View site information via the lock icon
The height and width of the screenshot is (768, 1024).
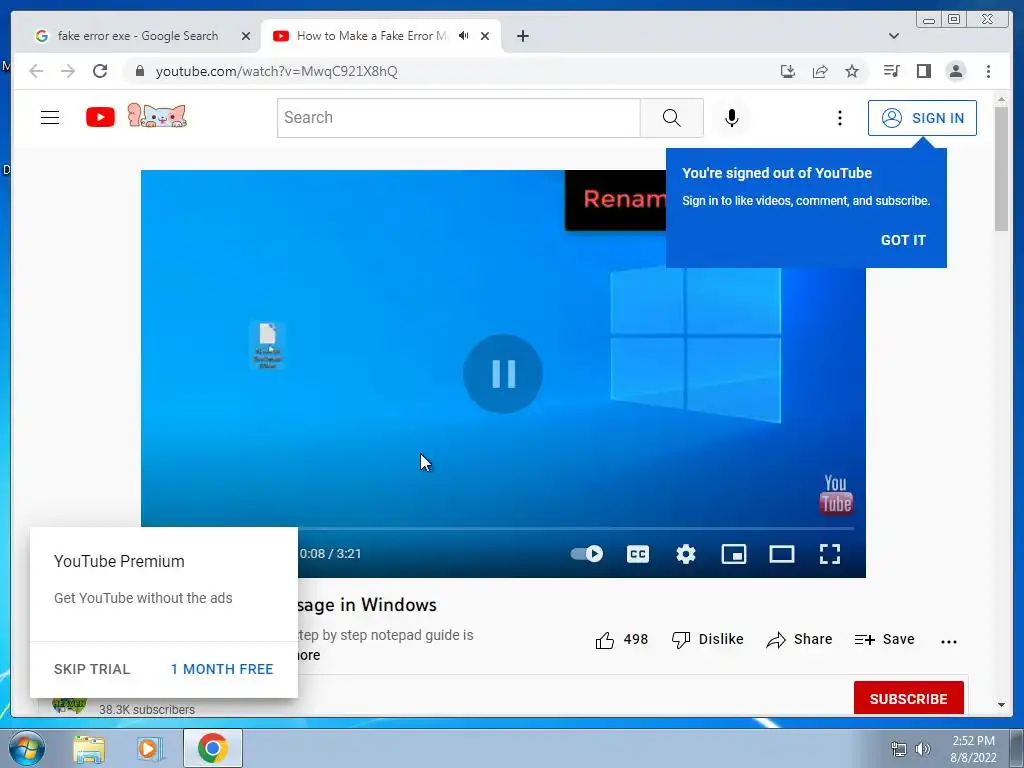click(139, 71)
